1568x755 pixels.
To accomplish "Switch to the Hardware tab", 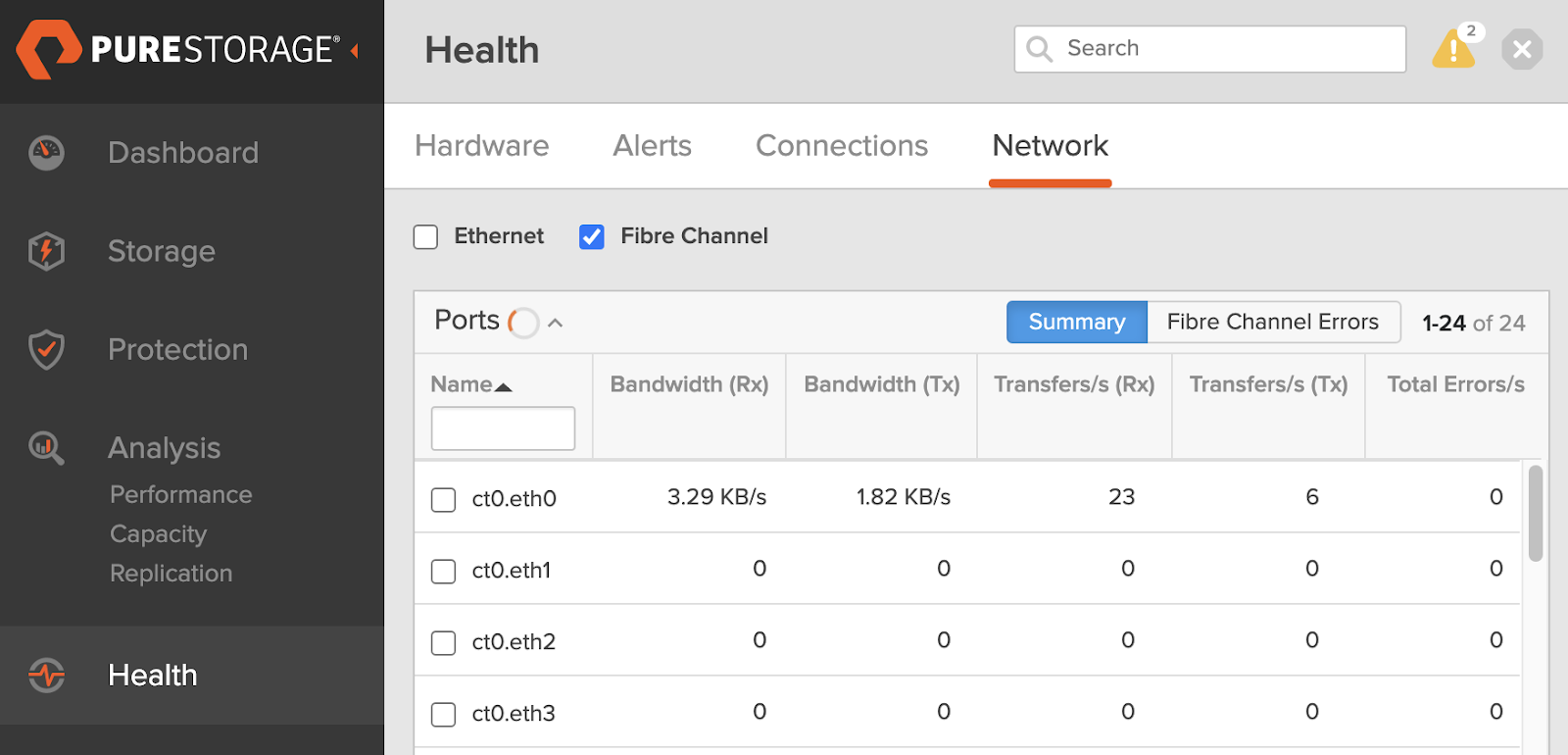I will coord(482,145).
